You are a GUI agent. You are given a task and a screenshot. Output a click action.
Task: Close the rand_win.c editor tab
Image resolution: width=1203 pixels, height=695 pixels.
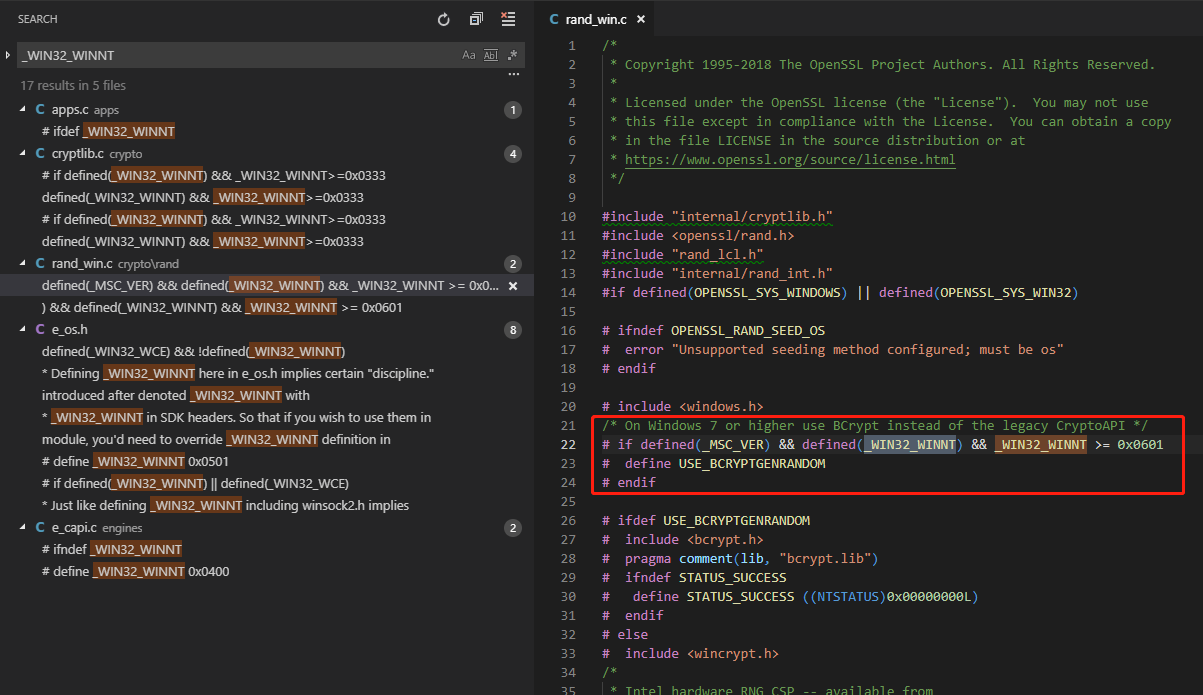click(x=641, y=19)
